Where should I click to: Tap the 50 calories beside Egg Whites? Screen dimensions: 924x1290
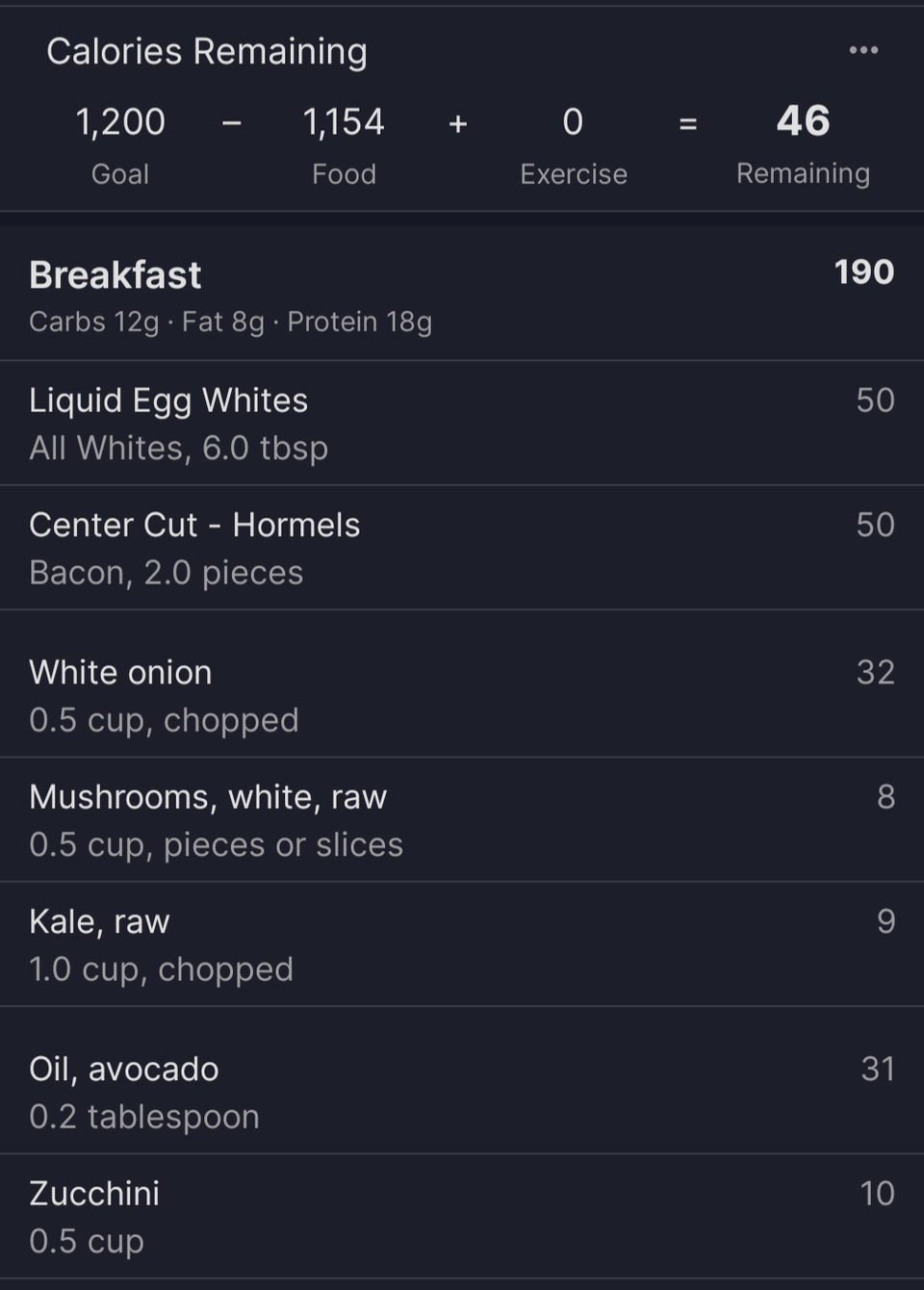tap(875, 400)
